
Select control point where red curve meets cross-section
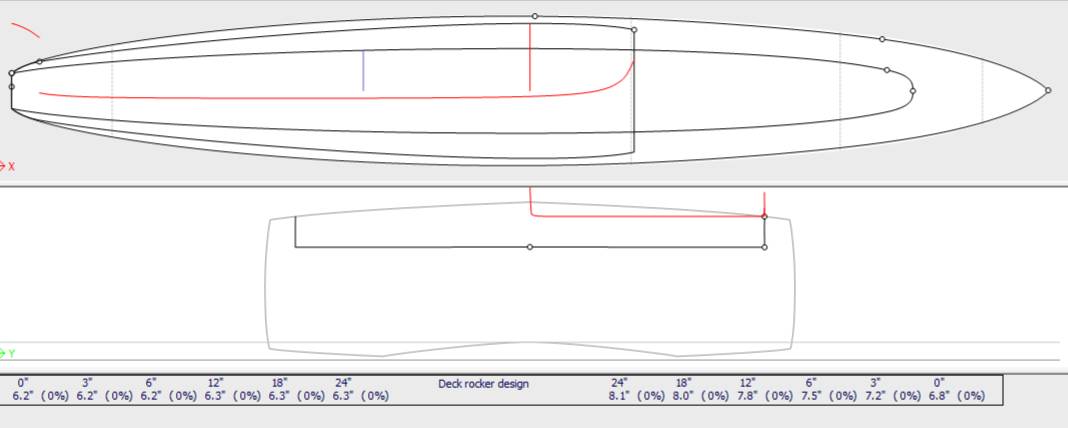(x=765, y=216)
